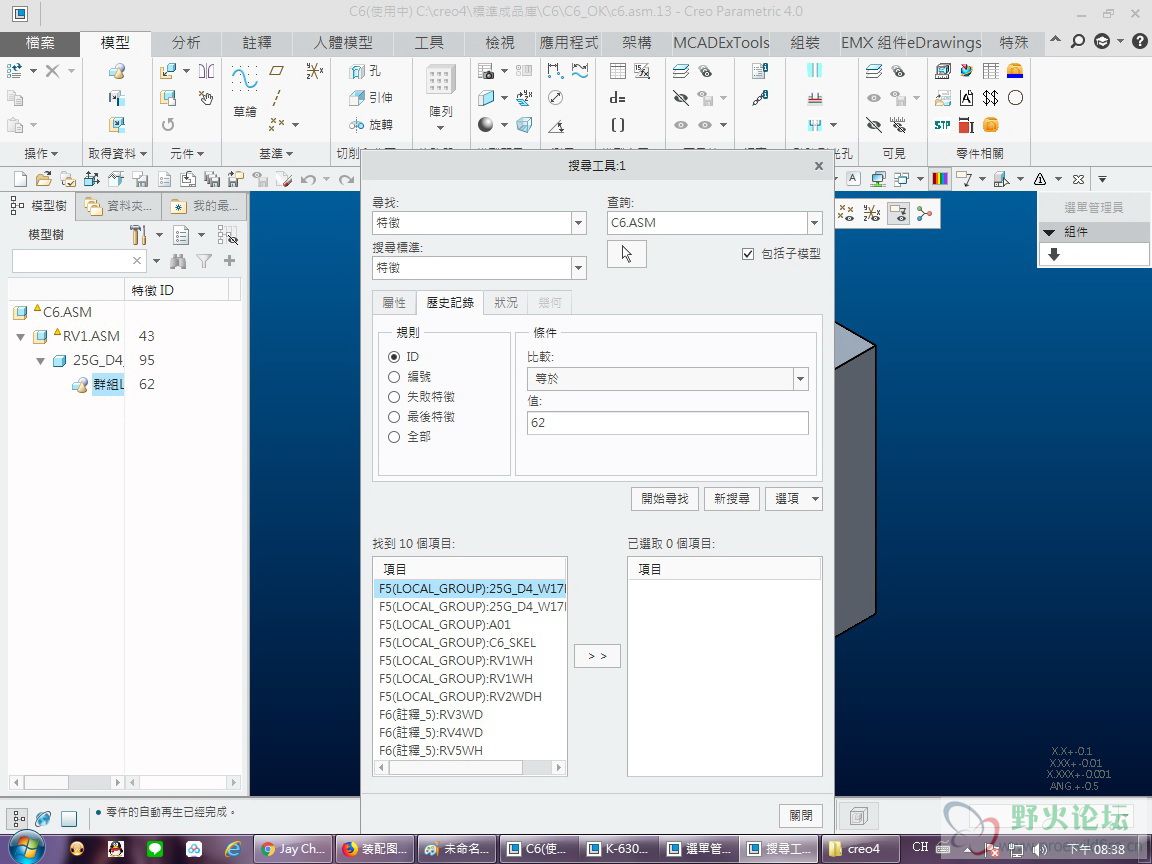Click the undo arrow icon
The image size is (1152, 864).
[307, 179]
